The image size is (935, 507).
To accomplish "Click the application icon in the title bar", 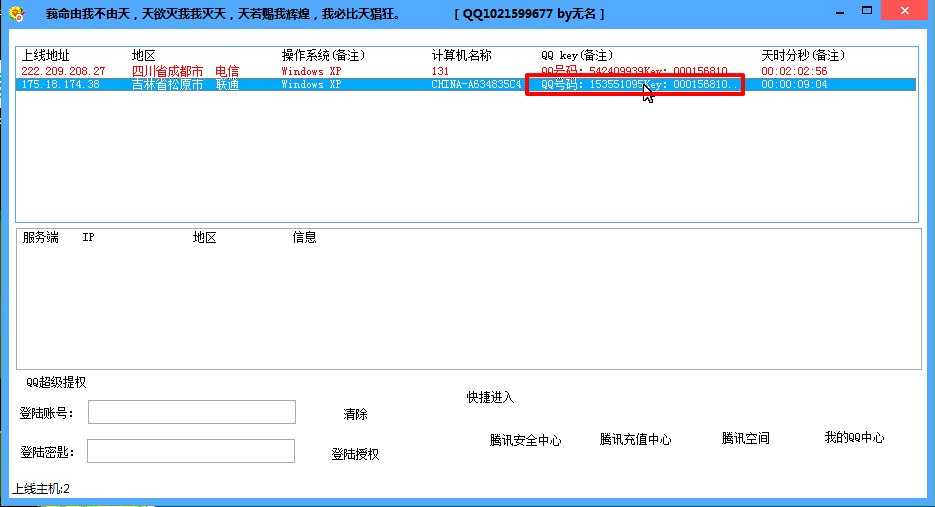I will 17,13.
